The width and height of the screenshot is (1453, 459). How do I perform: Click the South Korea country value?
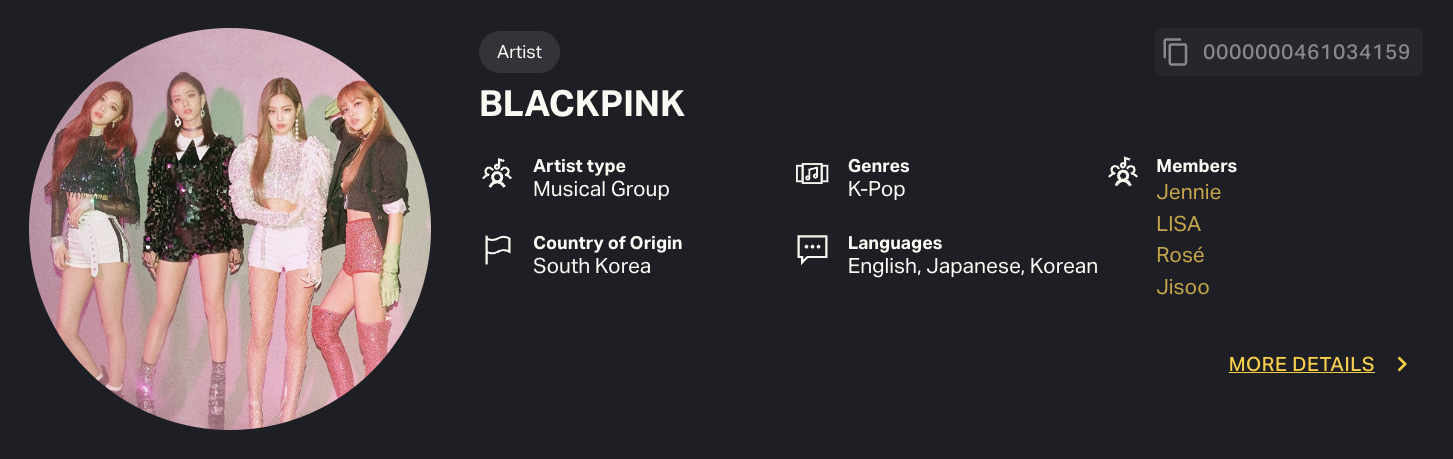(x=592, y=266)
